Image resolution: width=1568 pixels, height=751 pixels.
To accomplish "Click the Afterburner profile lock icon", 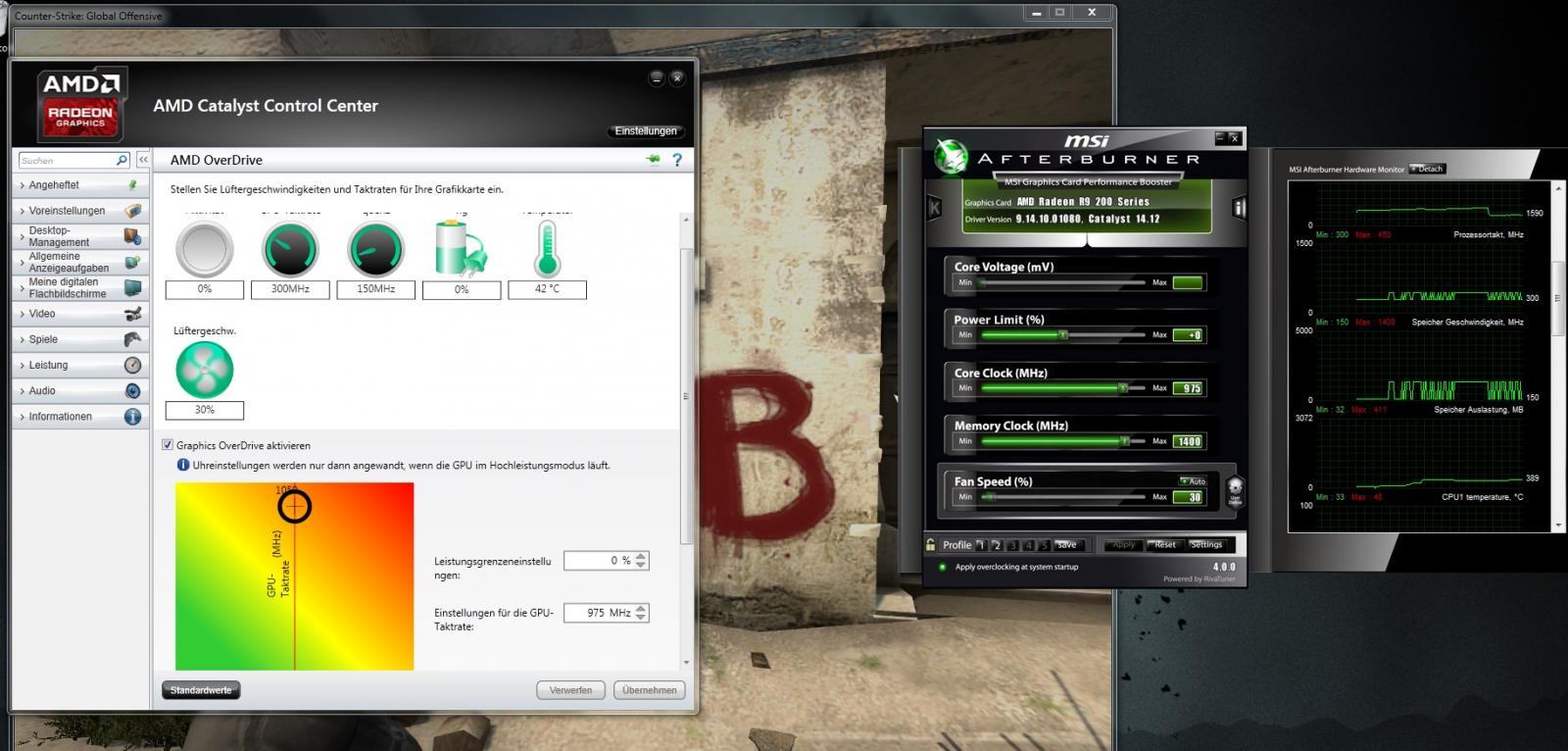I will pos(931,544).
